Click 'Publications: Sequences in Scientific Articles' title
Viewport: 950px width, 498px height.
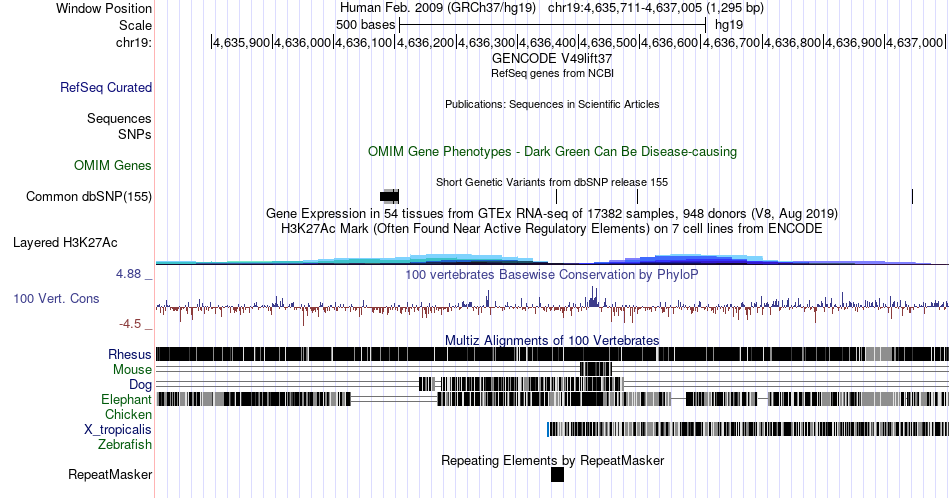coord(552,104)
